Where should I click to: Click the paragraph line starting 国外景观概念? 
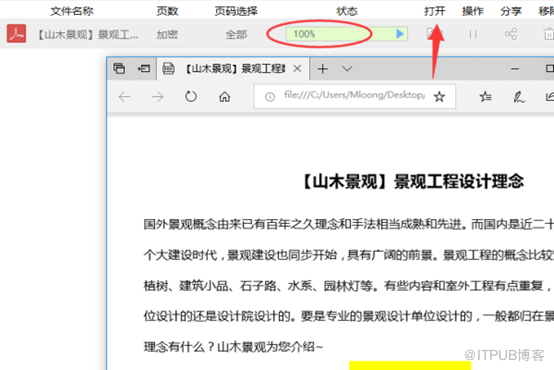[349, 224]
